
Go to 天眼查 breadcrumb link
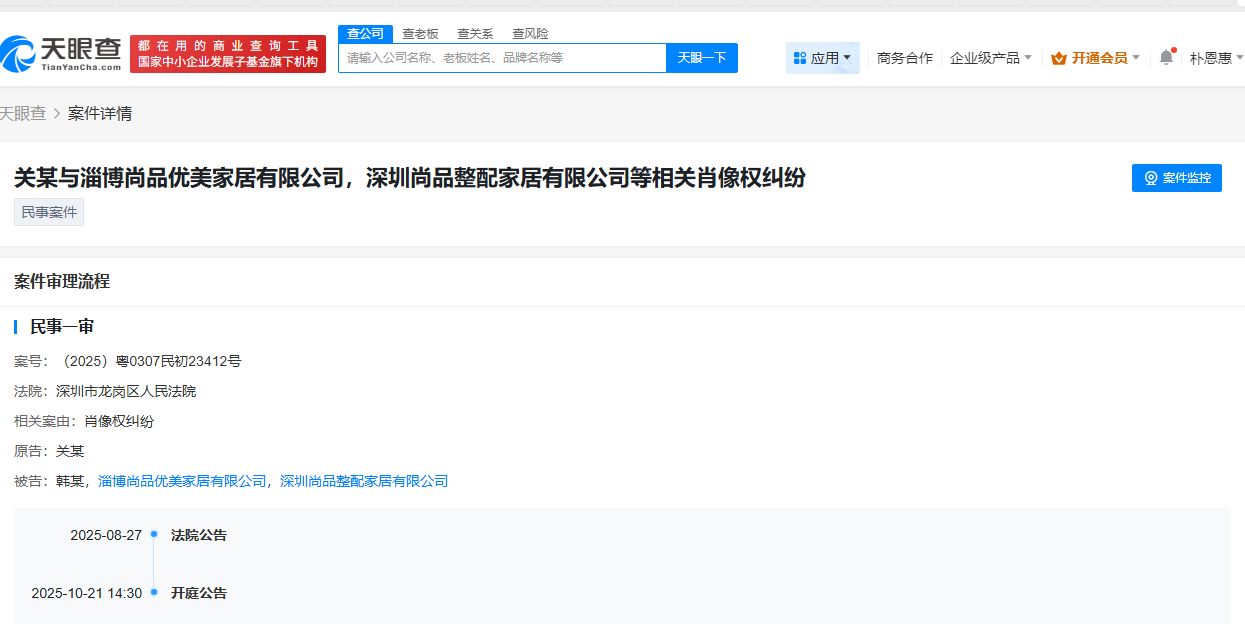[x=23, y=113]
